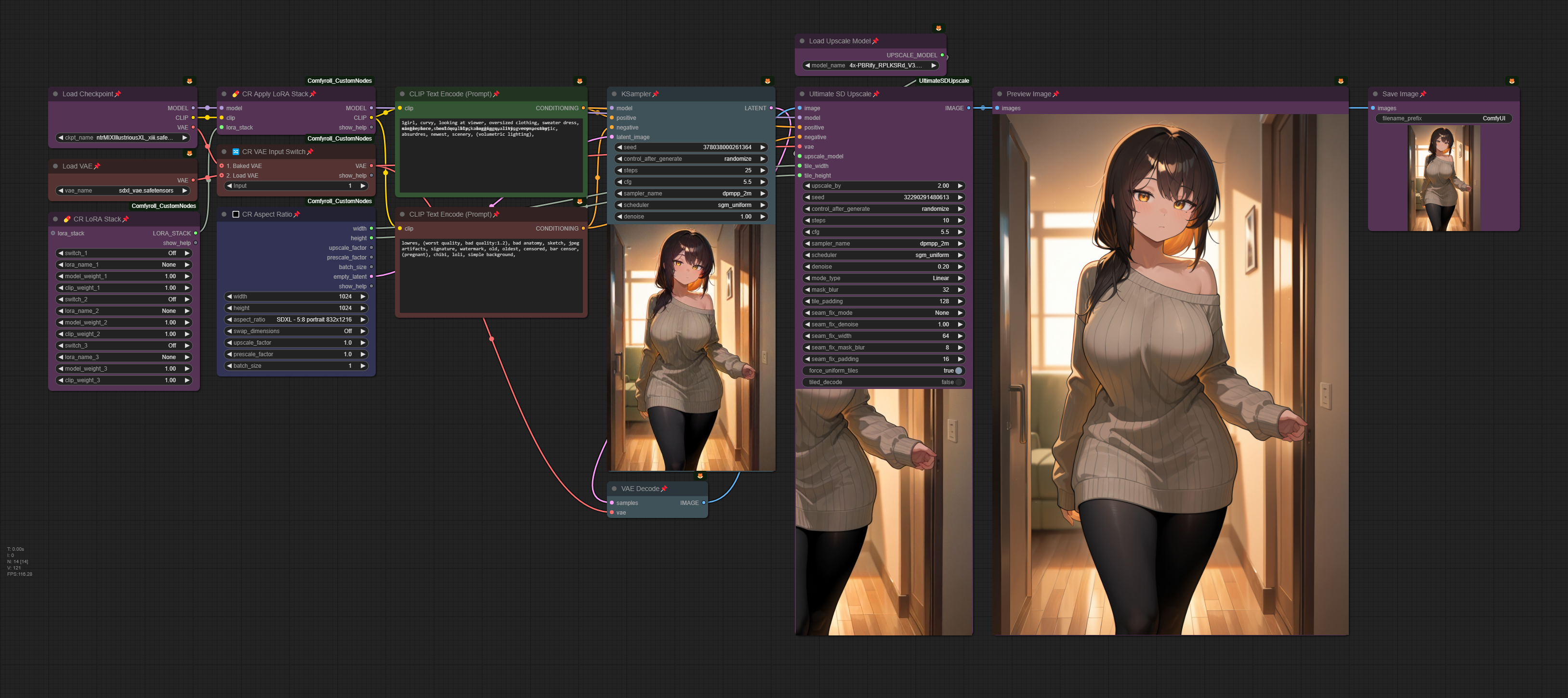This screenshot has width=1568, height=698.
Task: Toggle tiled_decode switch
Action: click(959, 382)
